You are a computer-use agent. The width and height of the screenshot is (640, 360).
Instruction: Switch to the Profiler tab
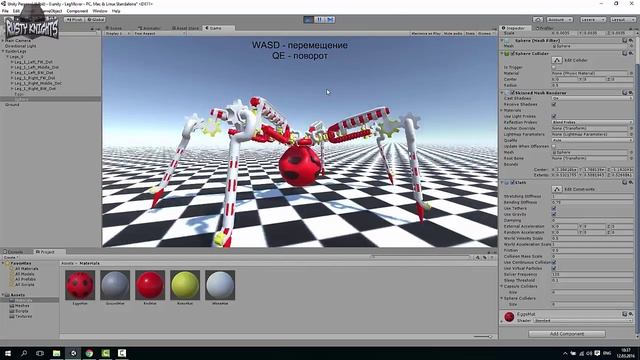(x=545, y=28)
